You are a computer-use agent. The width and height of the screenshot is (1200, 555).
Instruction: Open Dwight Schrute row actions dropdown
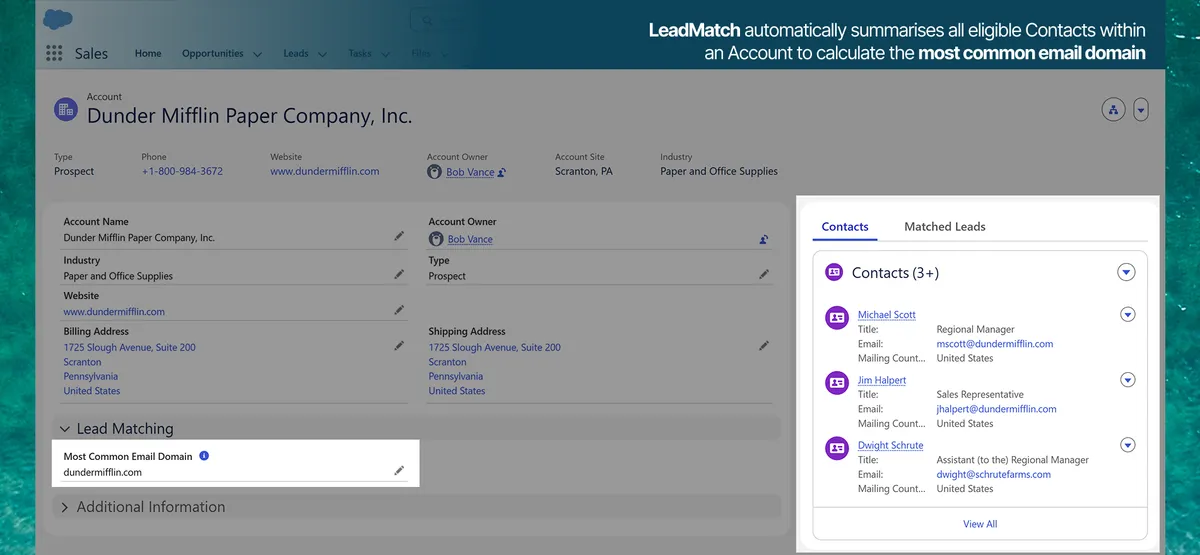(1128, 445)
